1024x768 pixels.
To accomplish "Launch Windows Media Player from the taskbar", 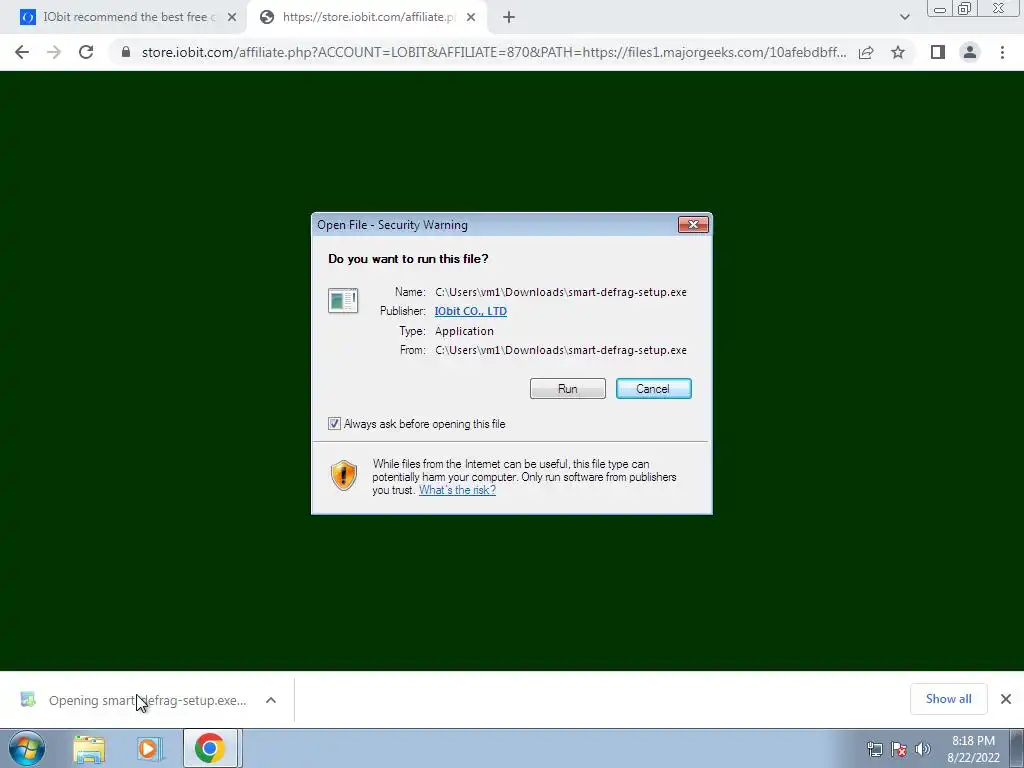I will click(x=149, y=748).
